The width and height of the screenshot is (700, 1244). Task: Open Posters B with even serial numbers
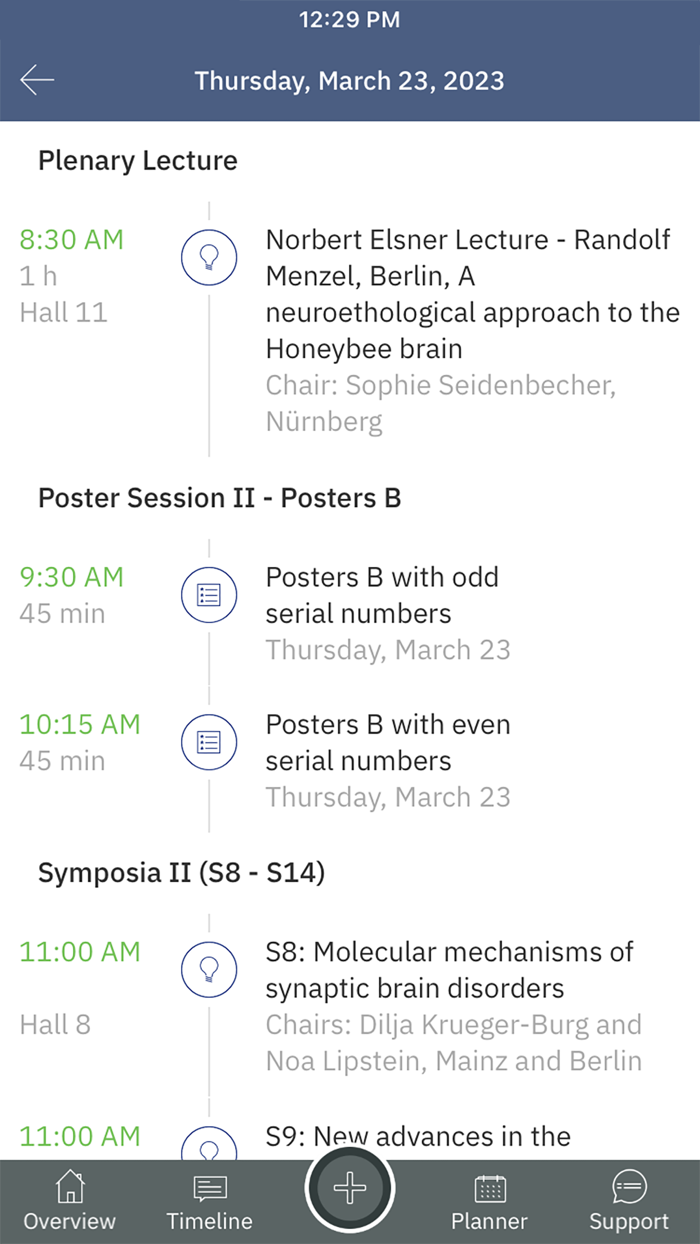[x=388, y=742]
